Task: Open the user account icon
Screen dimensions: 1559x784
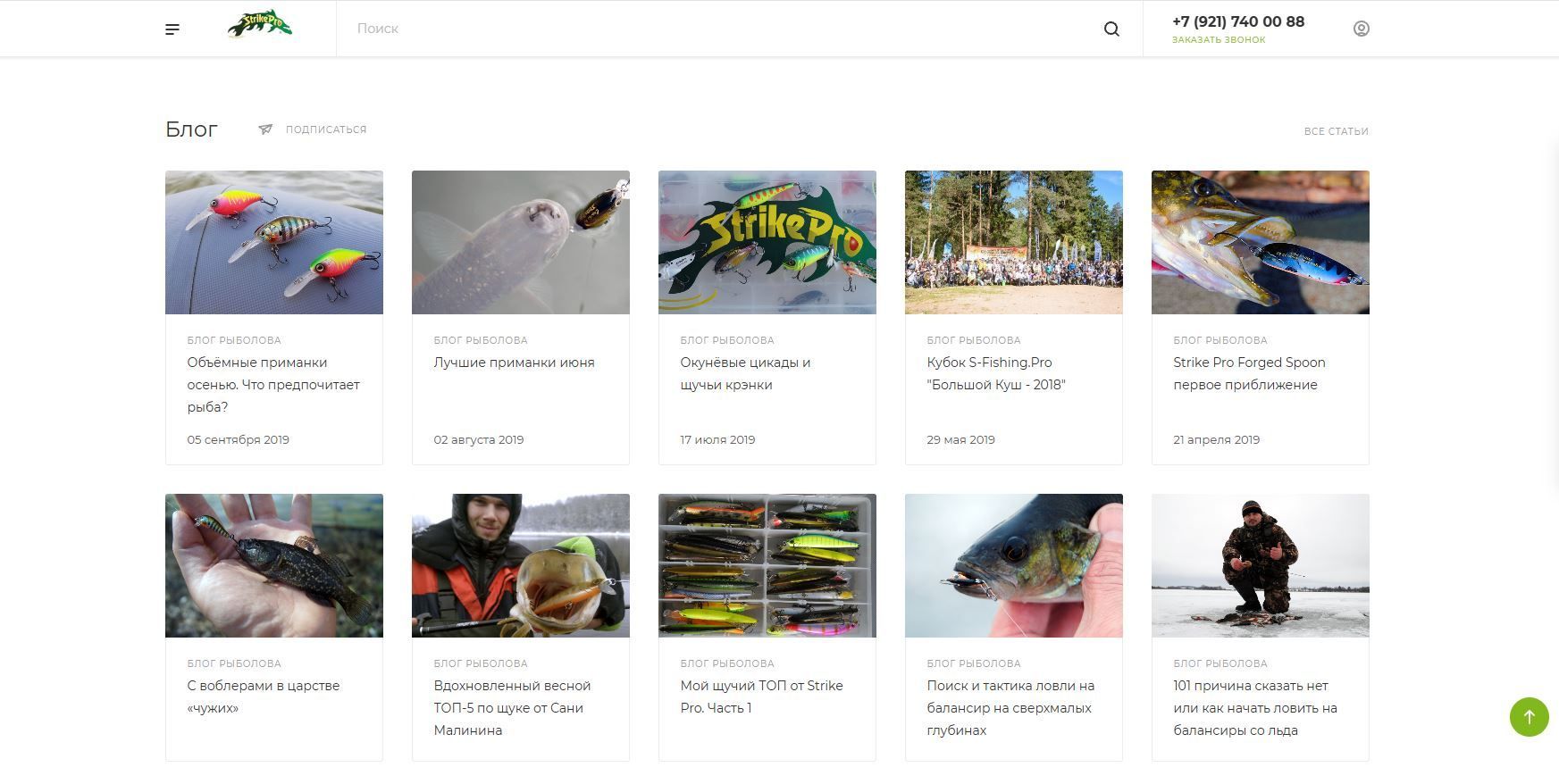Action: coord(1361,29)
